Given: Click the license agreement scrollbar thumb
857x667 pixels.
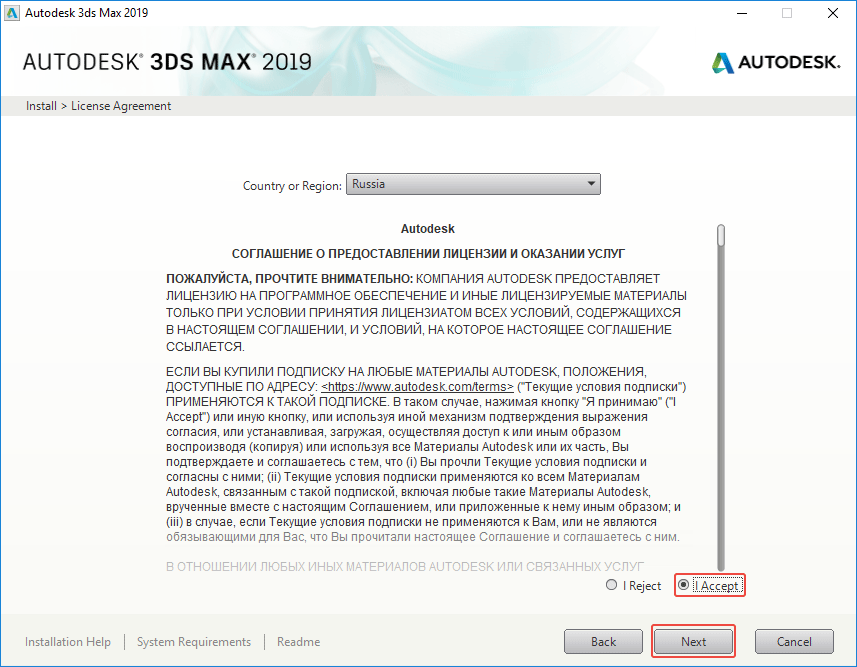Looking at the screenshot, I should click(721, 235).
